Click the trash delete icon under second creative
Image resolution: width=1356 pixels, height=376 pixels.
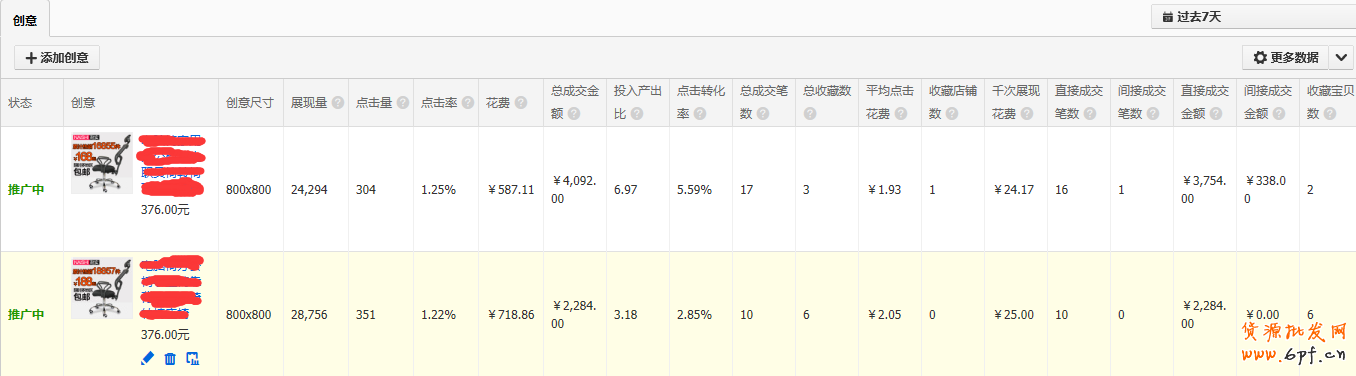[170, 358]
